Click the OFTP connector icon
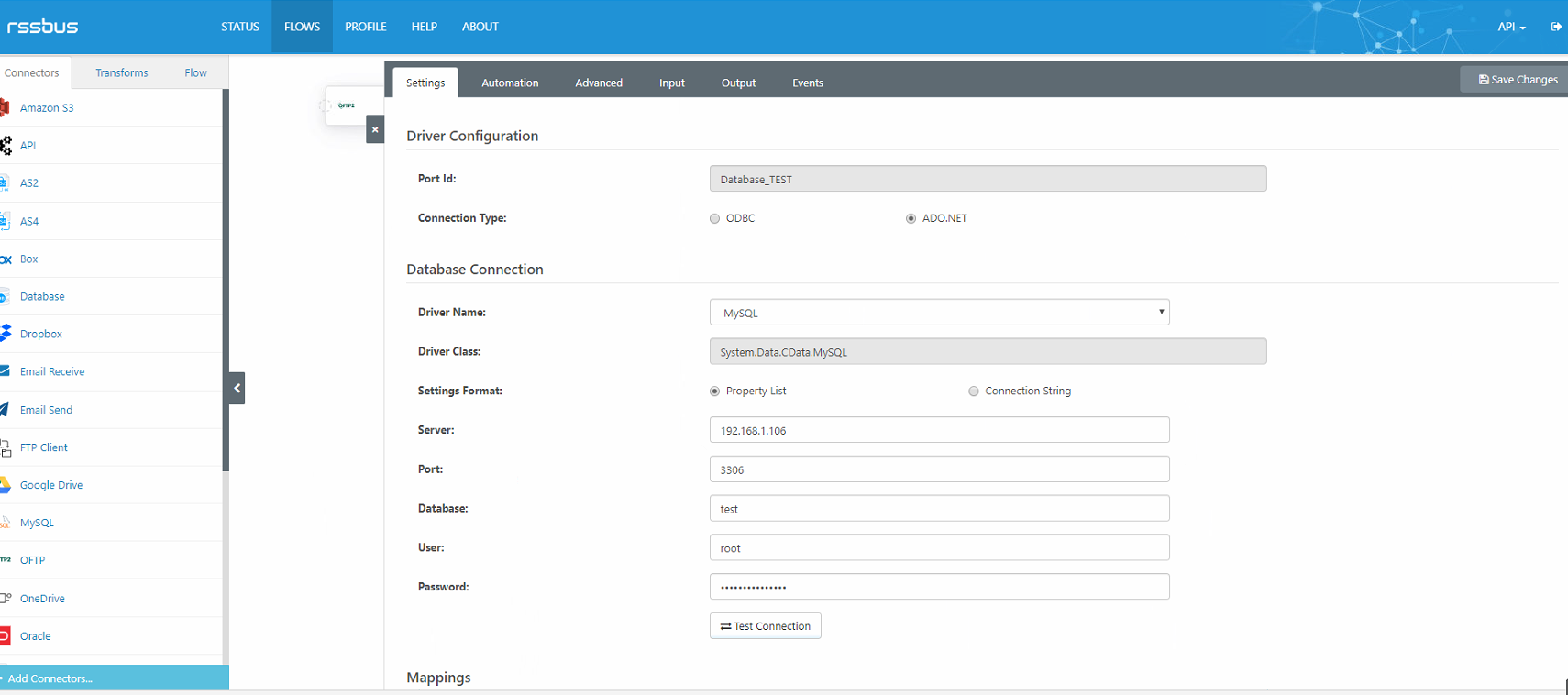 click(x=6, y=560)
